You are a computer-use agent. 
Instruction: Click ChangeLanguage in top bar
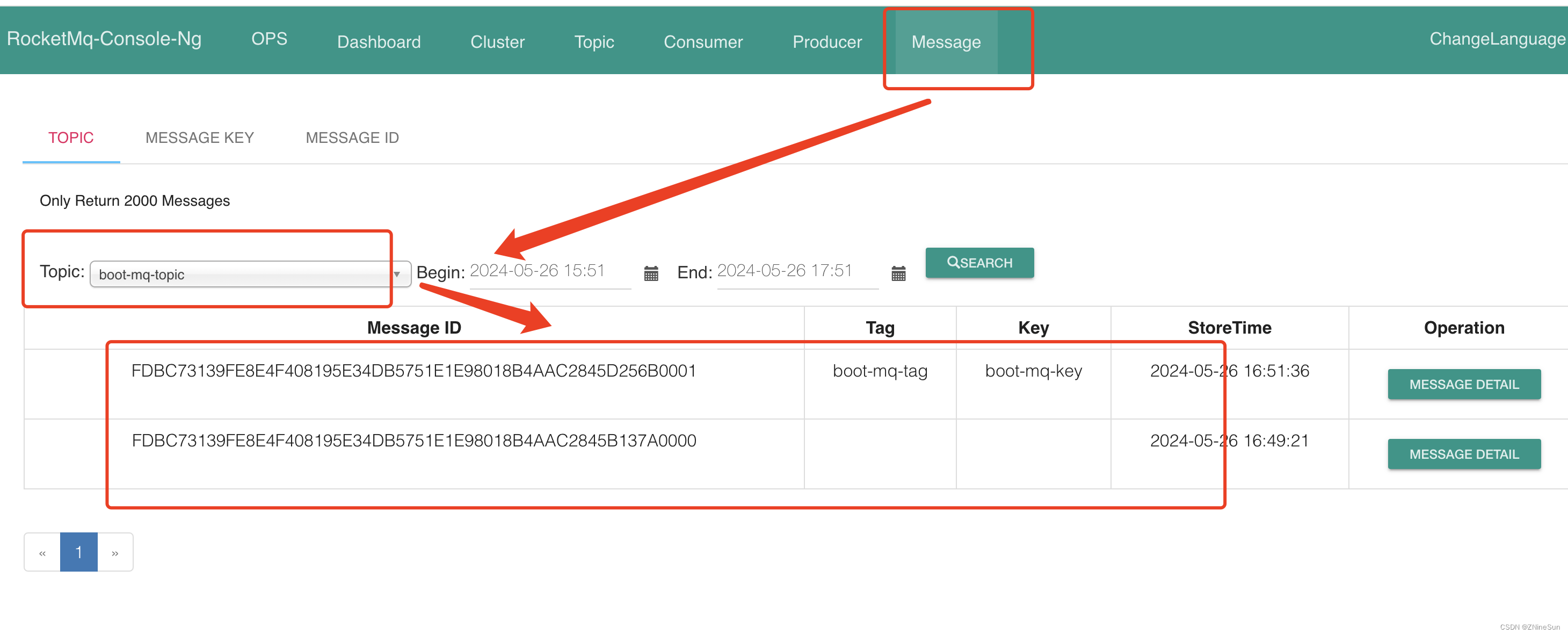1496,39
